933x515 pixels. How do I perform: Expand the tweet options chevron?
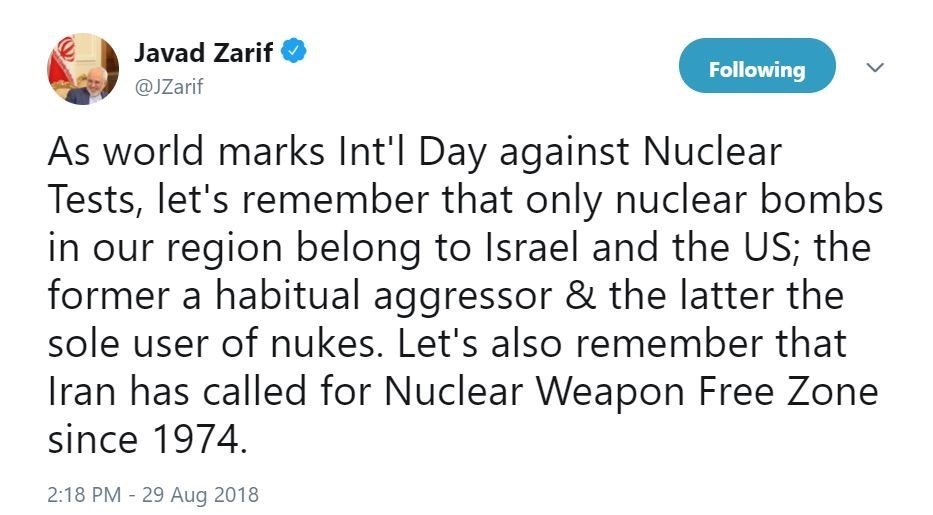pos(875,67)
